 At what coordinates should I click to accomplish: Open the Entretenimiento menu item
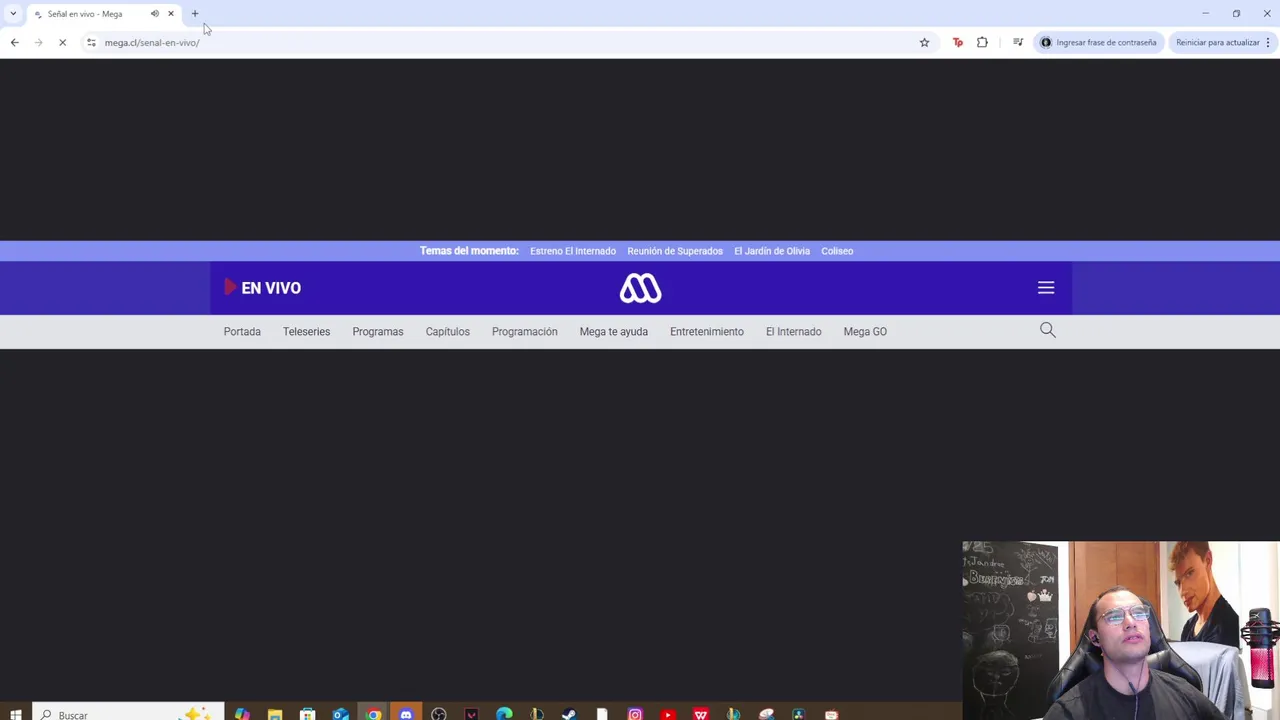coord(707,332)
